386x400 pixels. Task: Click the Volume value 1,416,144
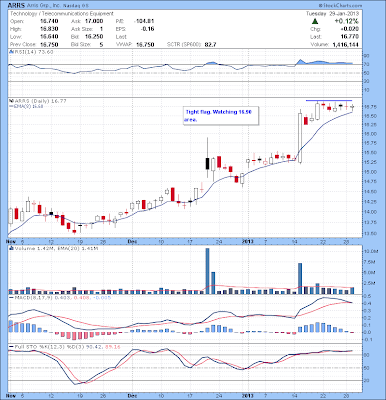coord(346,44)
